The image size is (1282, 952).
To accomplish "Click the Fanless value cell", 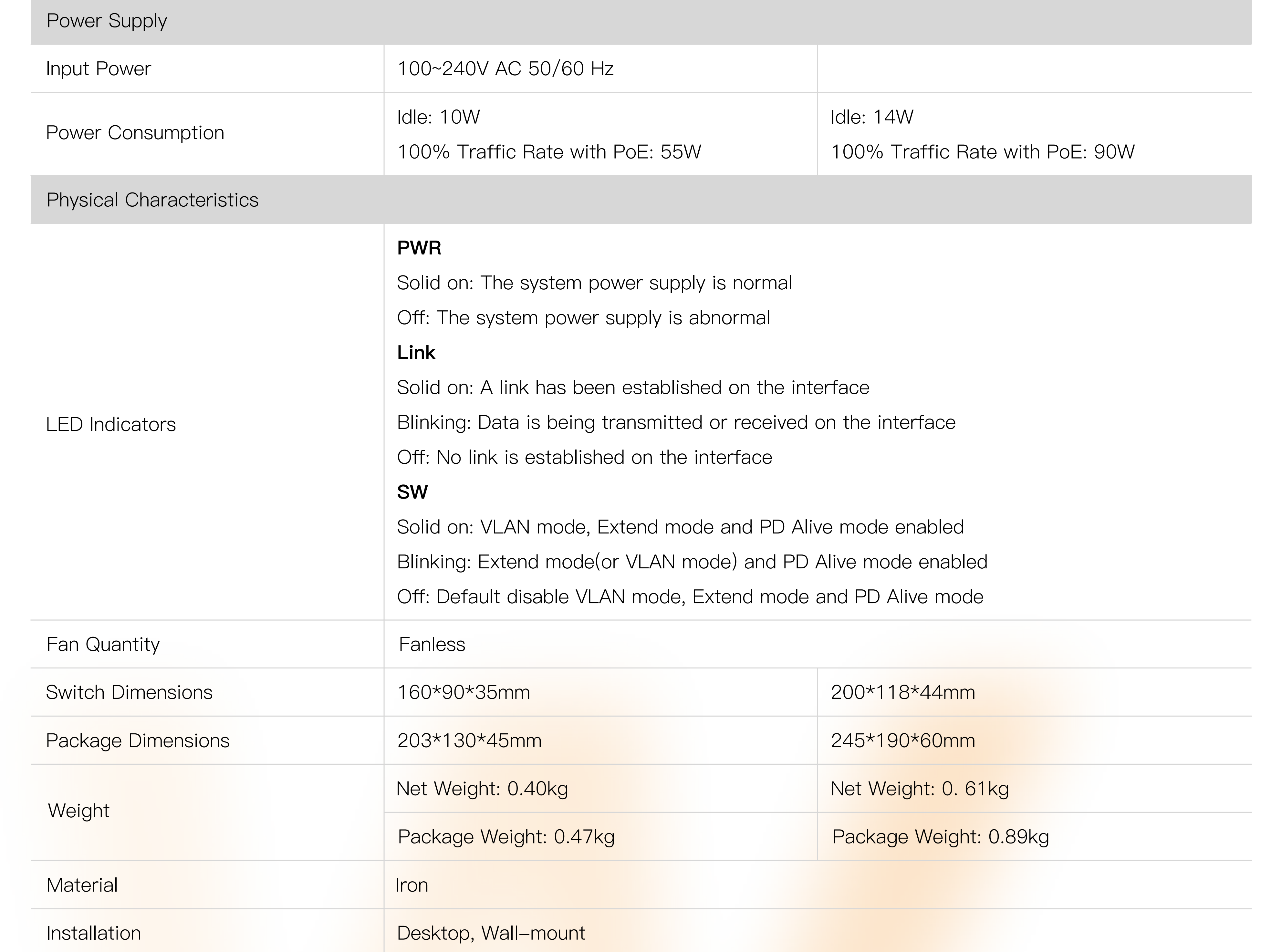I will (432, 644).
